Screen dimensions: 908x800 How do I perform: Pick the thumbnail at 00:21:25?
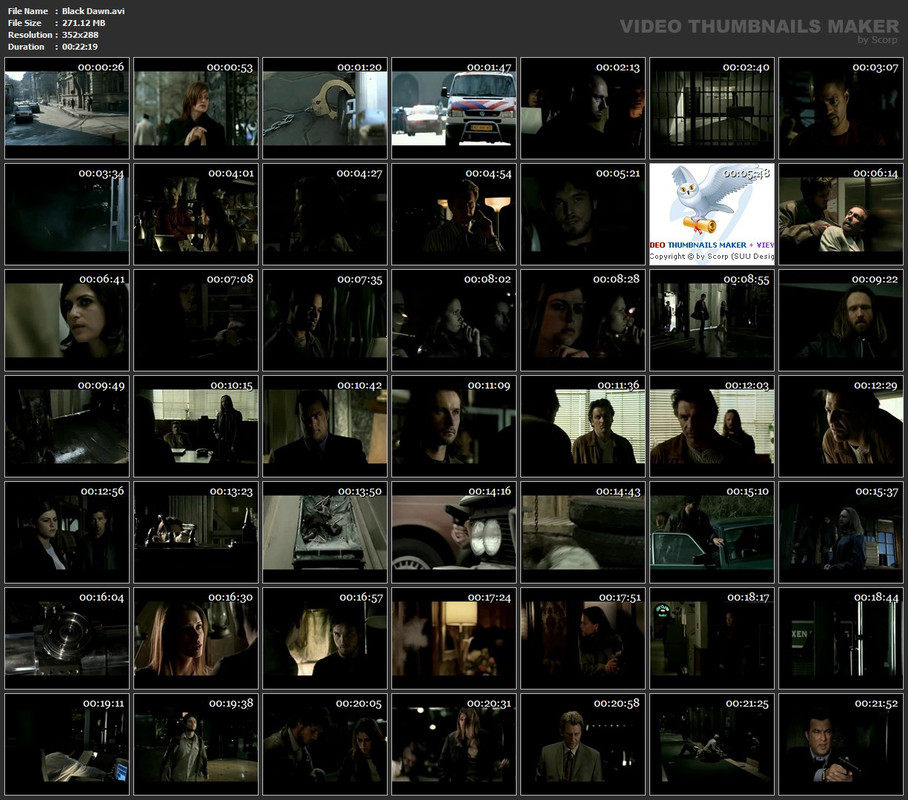[x=712, y=744]
